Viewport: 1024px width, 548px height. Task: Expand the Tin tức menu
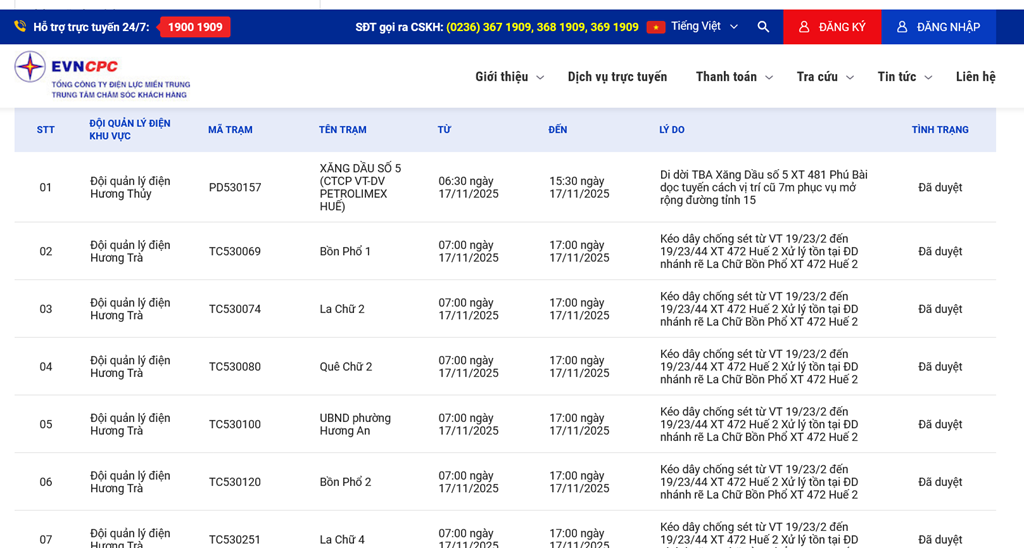pyautogui.click(x=904, y=77)
